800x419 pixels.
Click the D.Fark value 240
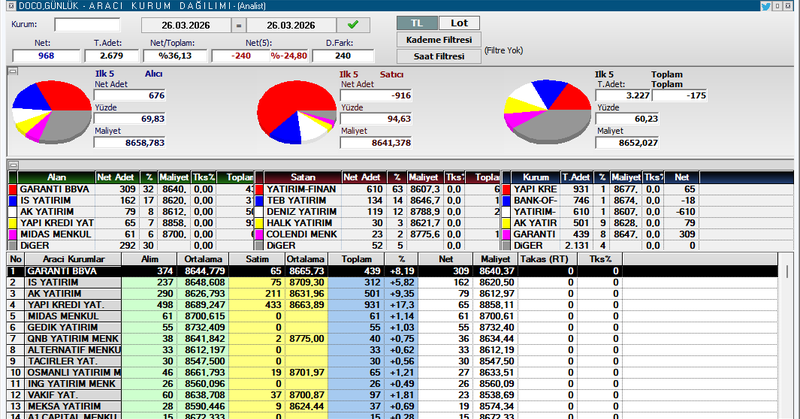pos(343,56)
